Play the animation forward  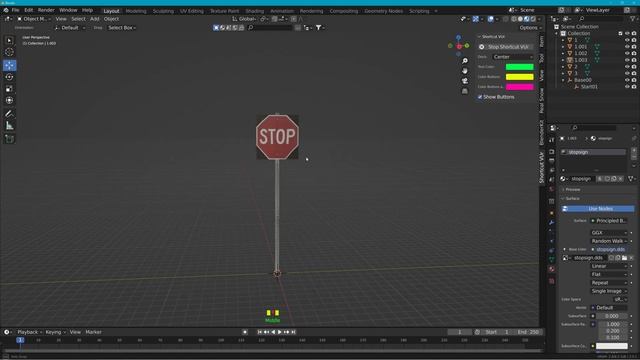coord(280,332)
